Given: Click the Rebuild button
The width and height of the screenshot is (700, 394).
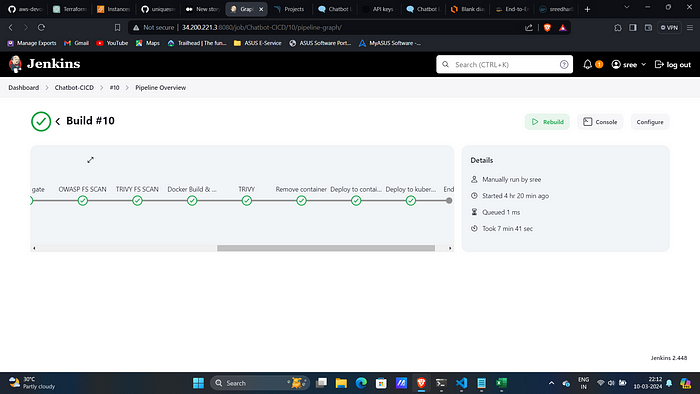Looking at the screenshot, I should 547,122.
